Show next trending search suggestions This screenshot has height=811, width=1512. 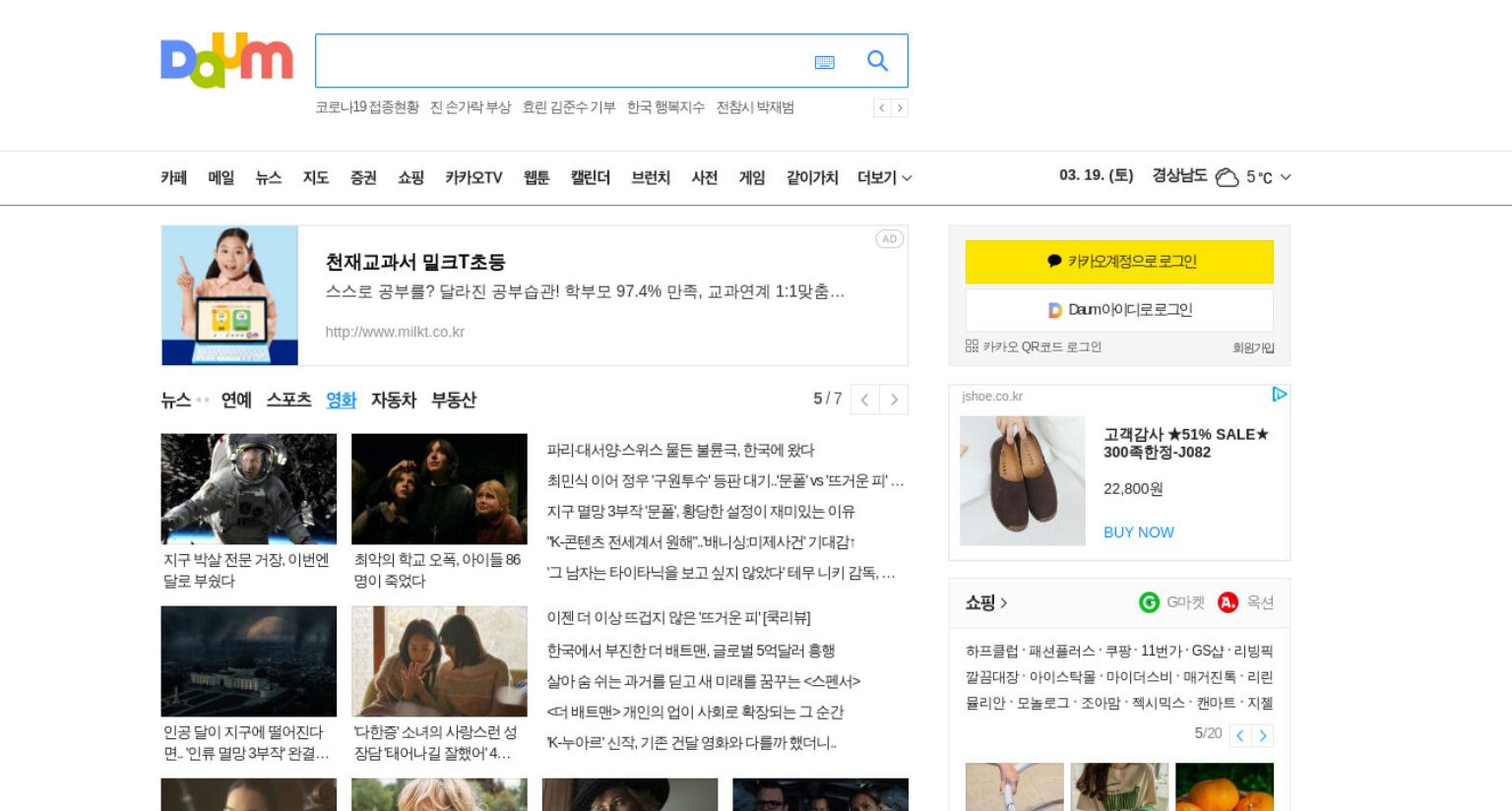click(900, 108)
